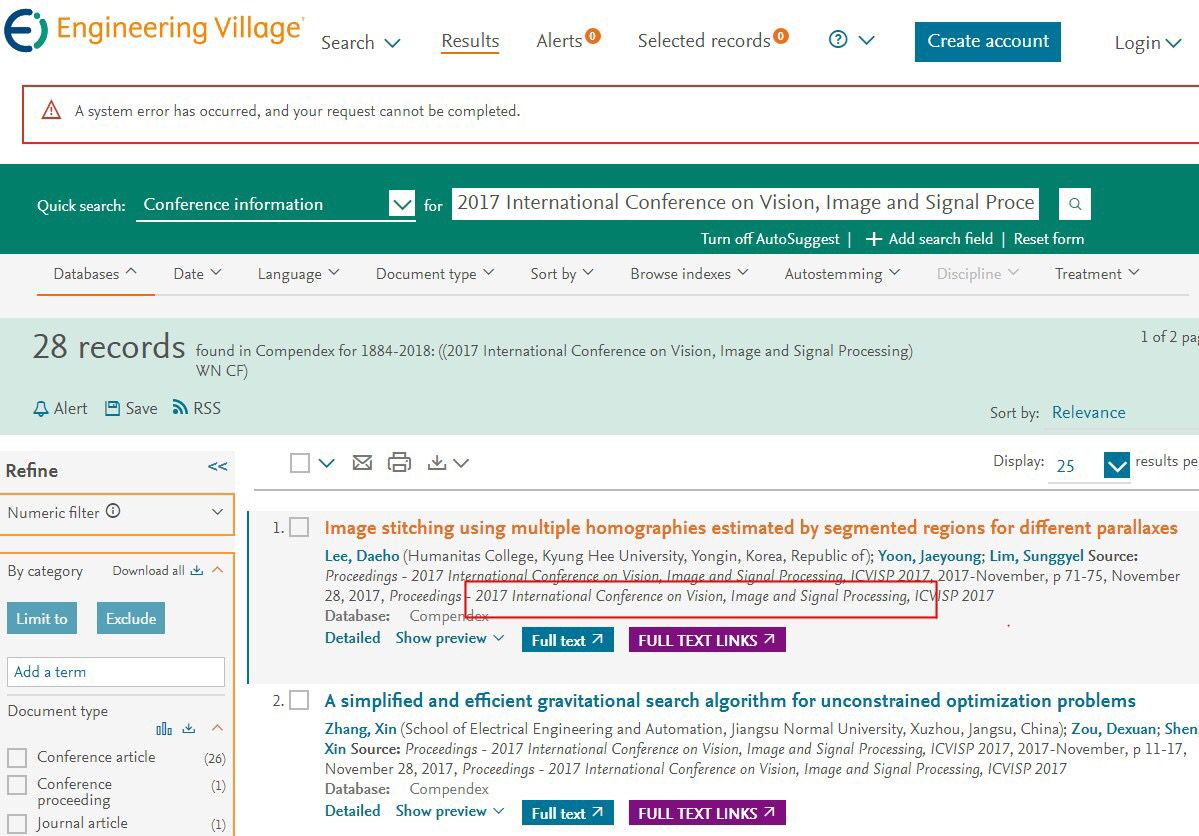Viewport: 1199px width, 836px height.
Task: Expand the Numeric filter section
Action: (217, 512)
